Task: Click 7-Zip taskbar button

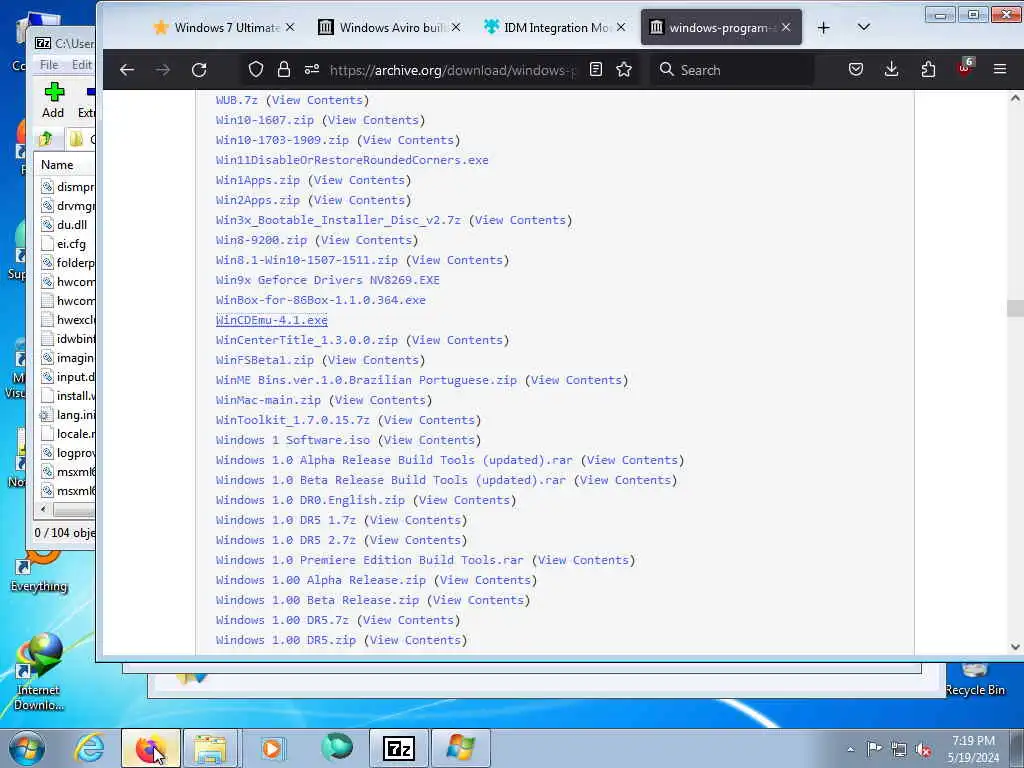Action: click(399, 748)
